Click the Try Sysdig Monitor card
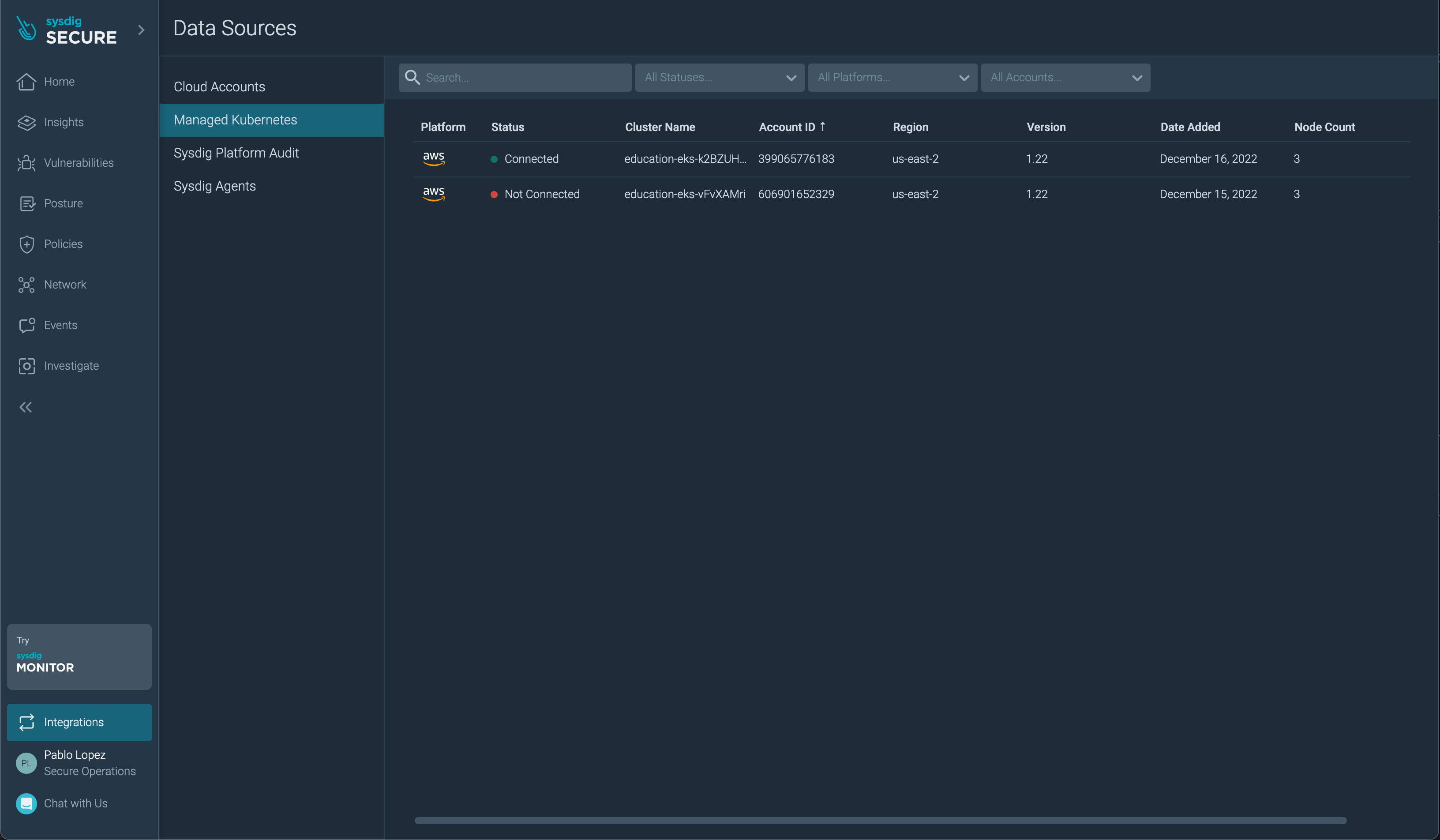Image resolution: width=1440 pixels, height=840 pixels. click(x=79, y=656)
